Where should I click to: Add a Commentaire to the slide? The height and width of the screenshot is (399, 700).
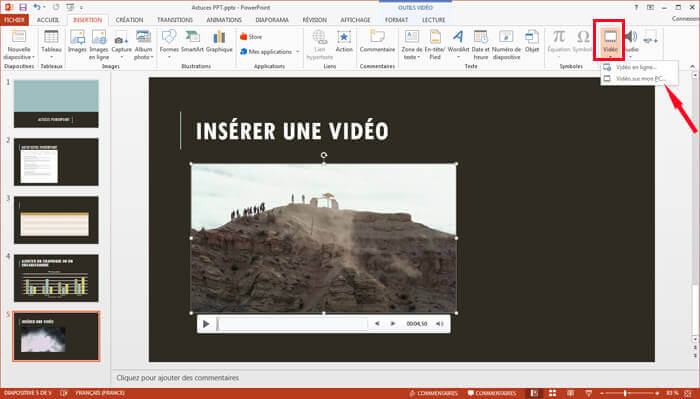377,42
